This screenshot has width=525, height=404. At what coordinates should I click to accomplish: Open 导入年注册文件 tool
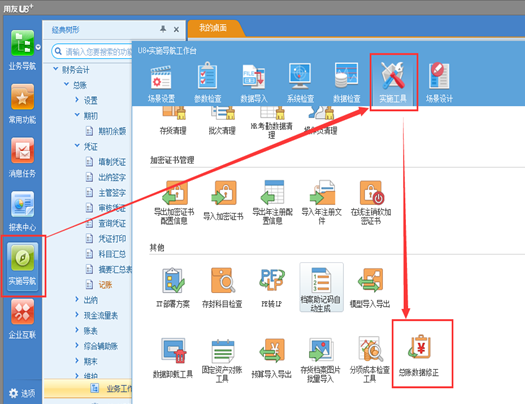click(321, 203)
